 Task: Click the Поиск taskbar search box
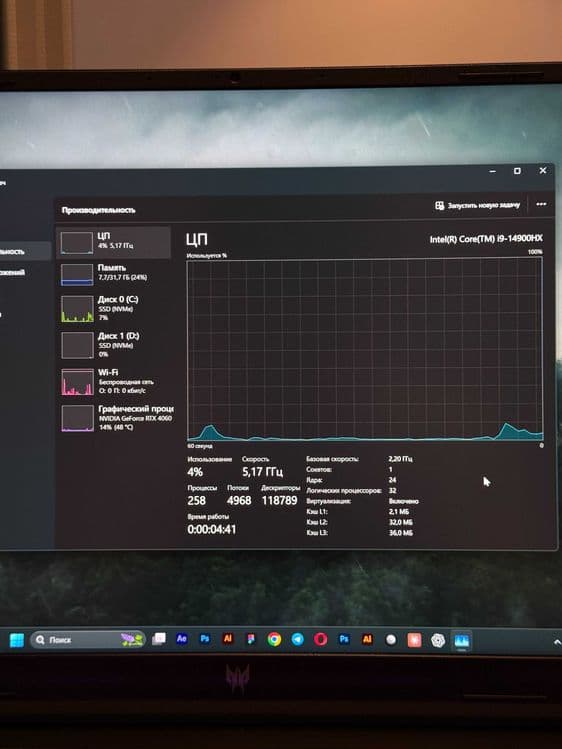tap(87, 640)
